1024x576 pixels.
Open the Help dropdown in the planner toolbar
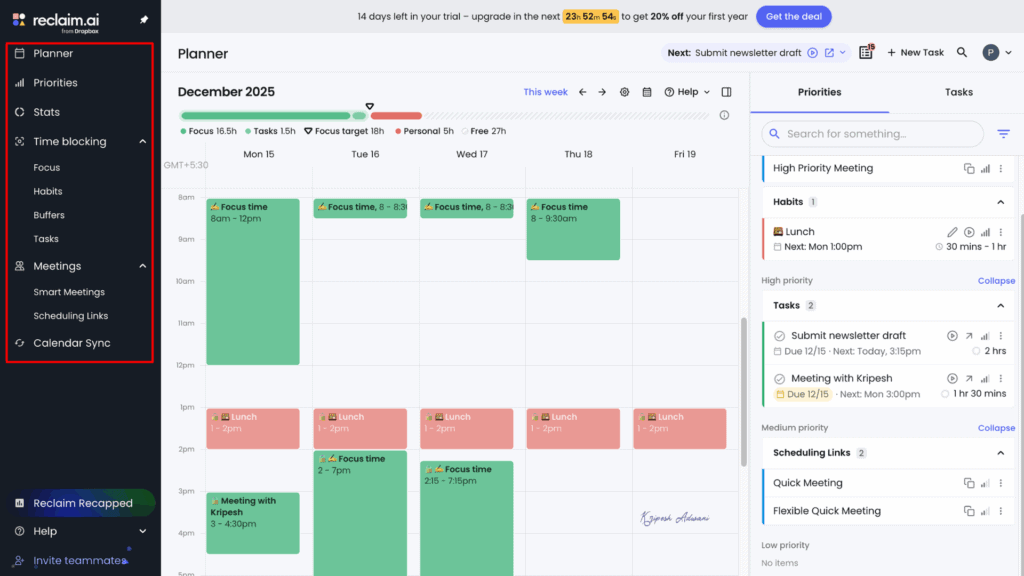(x=686, y=91)
